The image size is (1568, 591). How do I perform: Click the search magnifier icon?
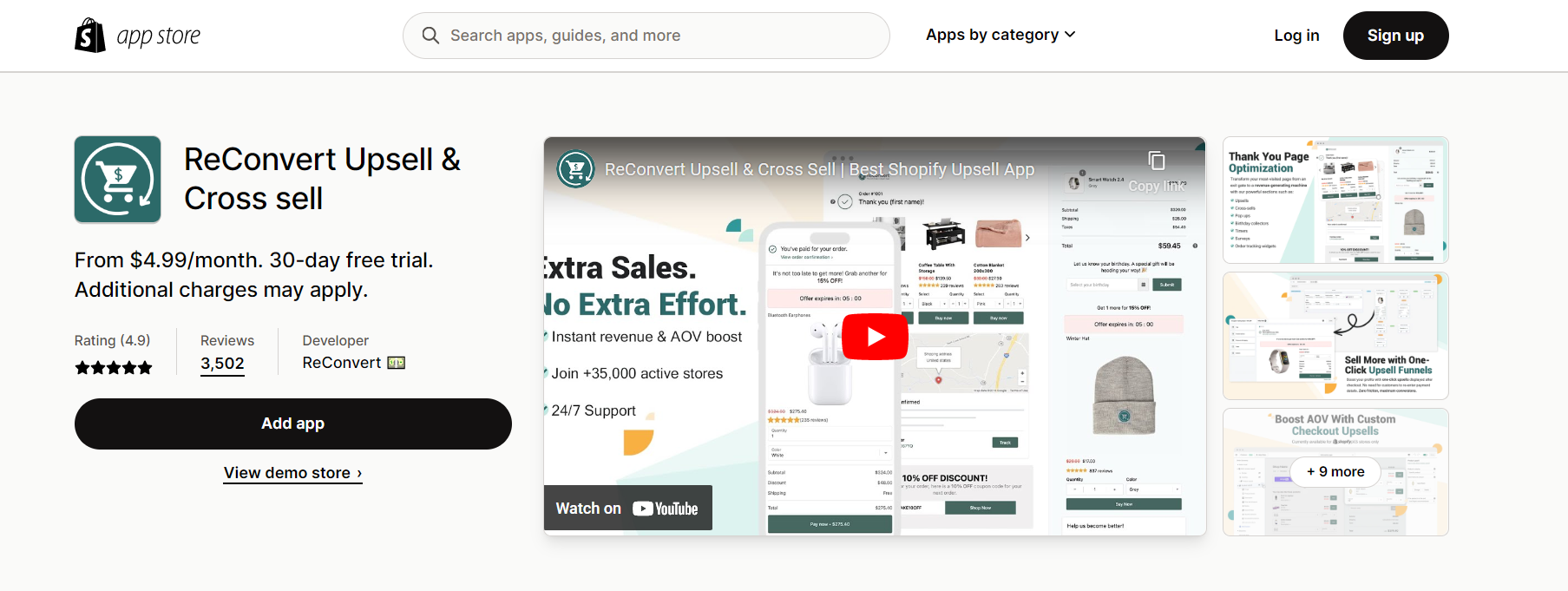[430, 36]
